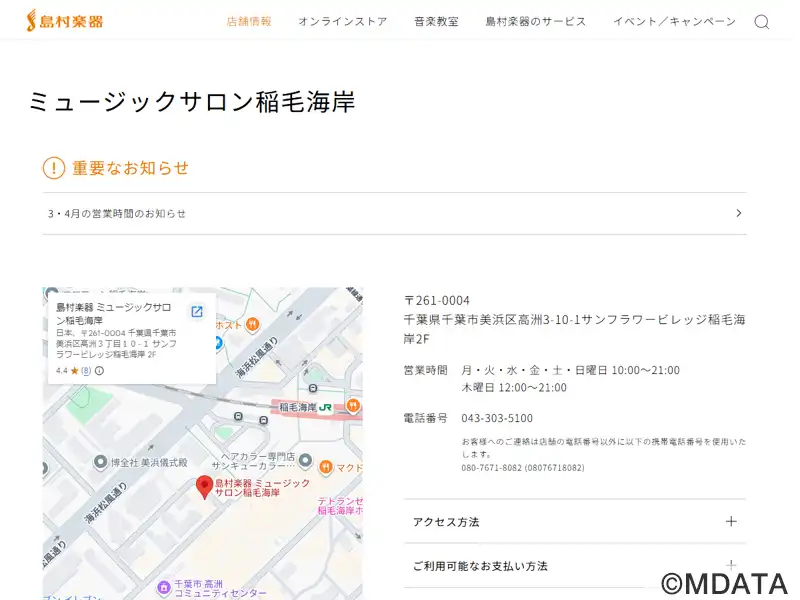
Task: Select the 博全社 美浜儀式殿 map marker
Action: point(100,462)
